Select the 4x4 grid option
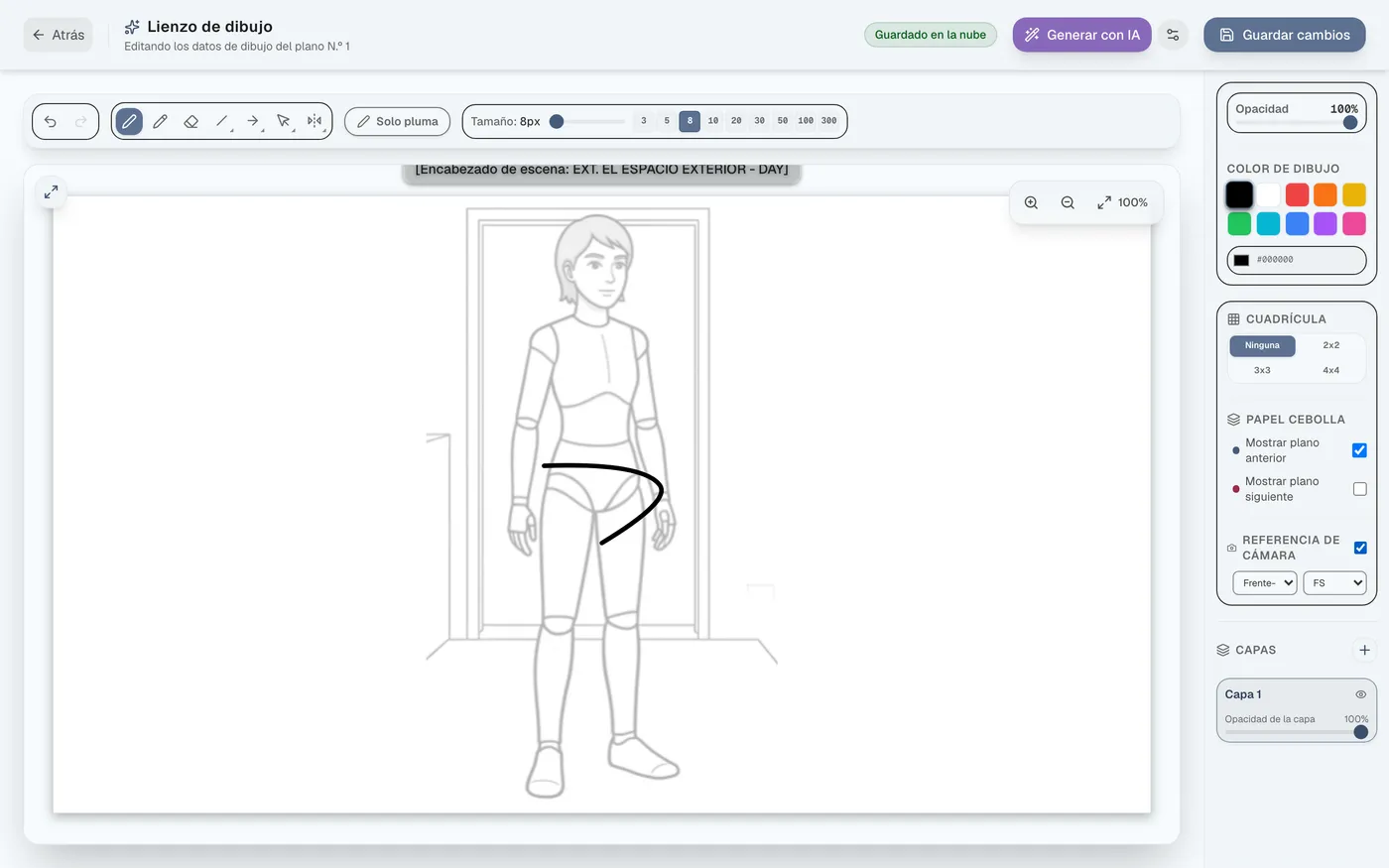The height and width of the screenshot is (868, 1389). click(x=1330, y=370)
